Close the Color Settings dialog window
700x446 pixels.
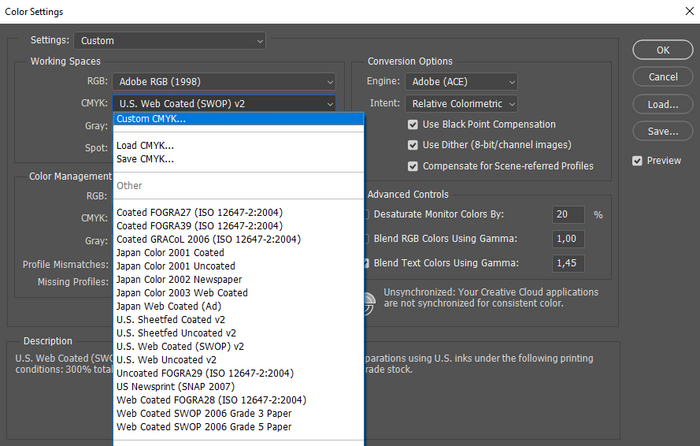(x=683, y=11)
